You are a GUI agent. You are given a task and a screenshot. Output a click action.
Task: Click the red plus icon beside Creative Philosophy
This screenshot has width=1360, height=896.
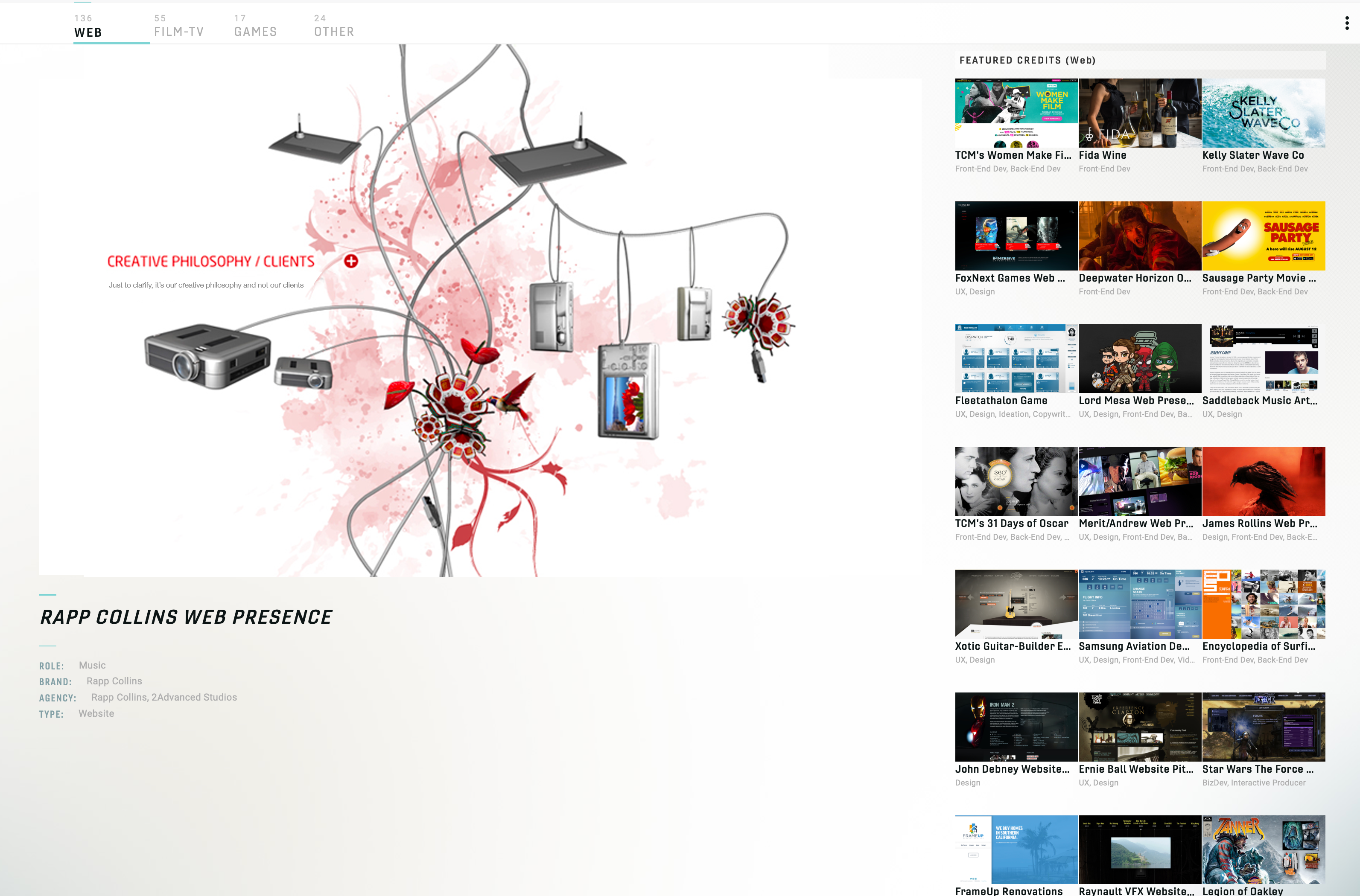[351, 261]
